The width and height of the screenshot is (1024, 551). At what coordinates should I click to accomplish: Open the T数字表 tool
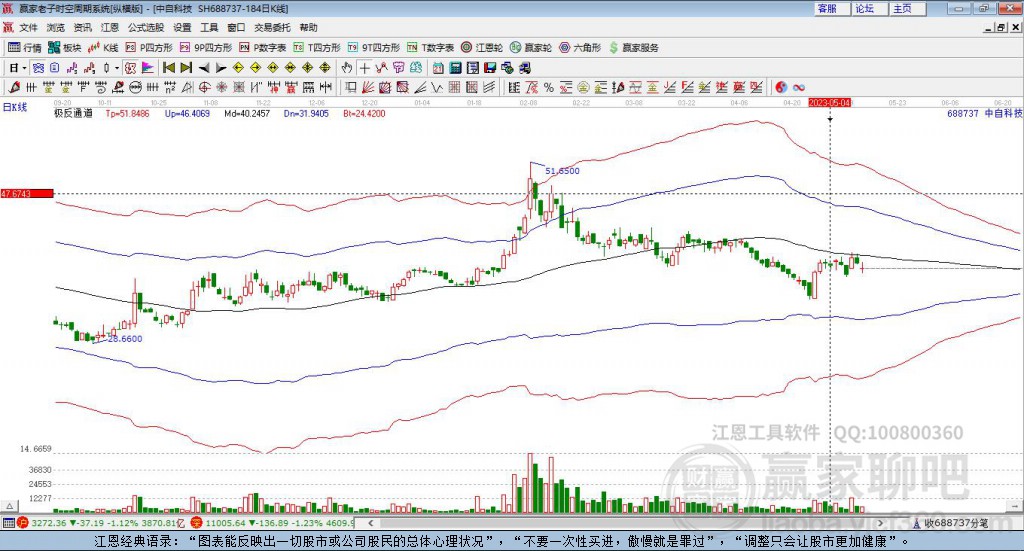(430, 48)
